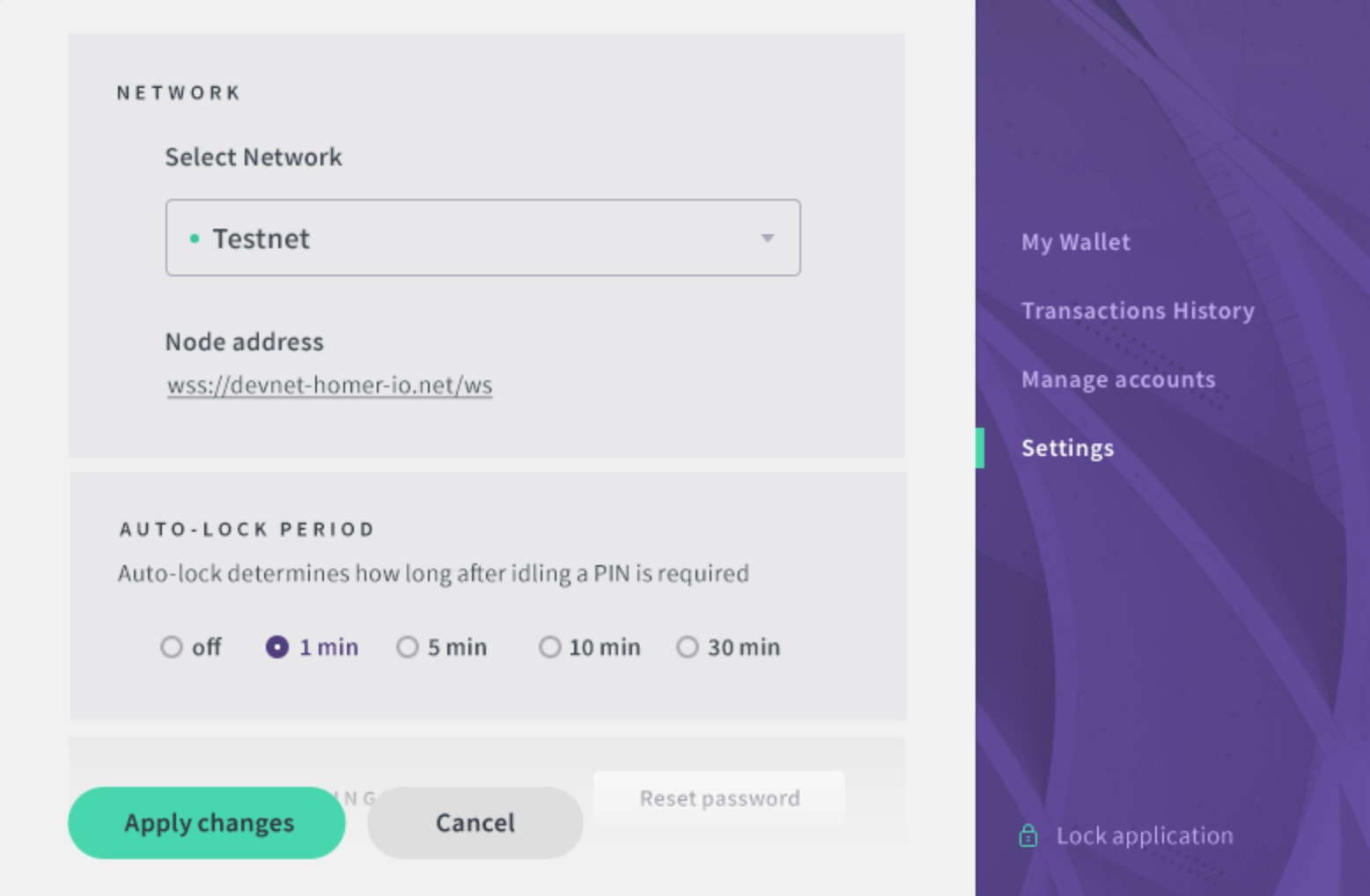Click the green active indicator beside Settings
The height and width of the screenshot is (896, 1370).
tap(980, 448)
